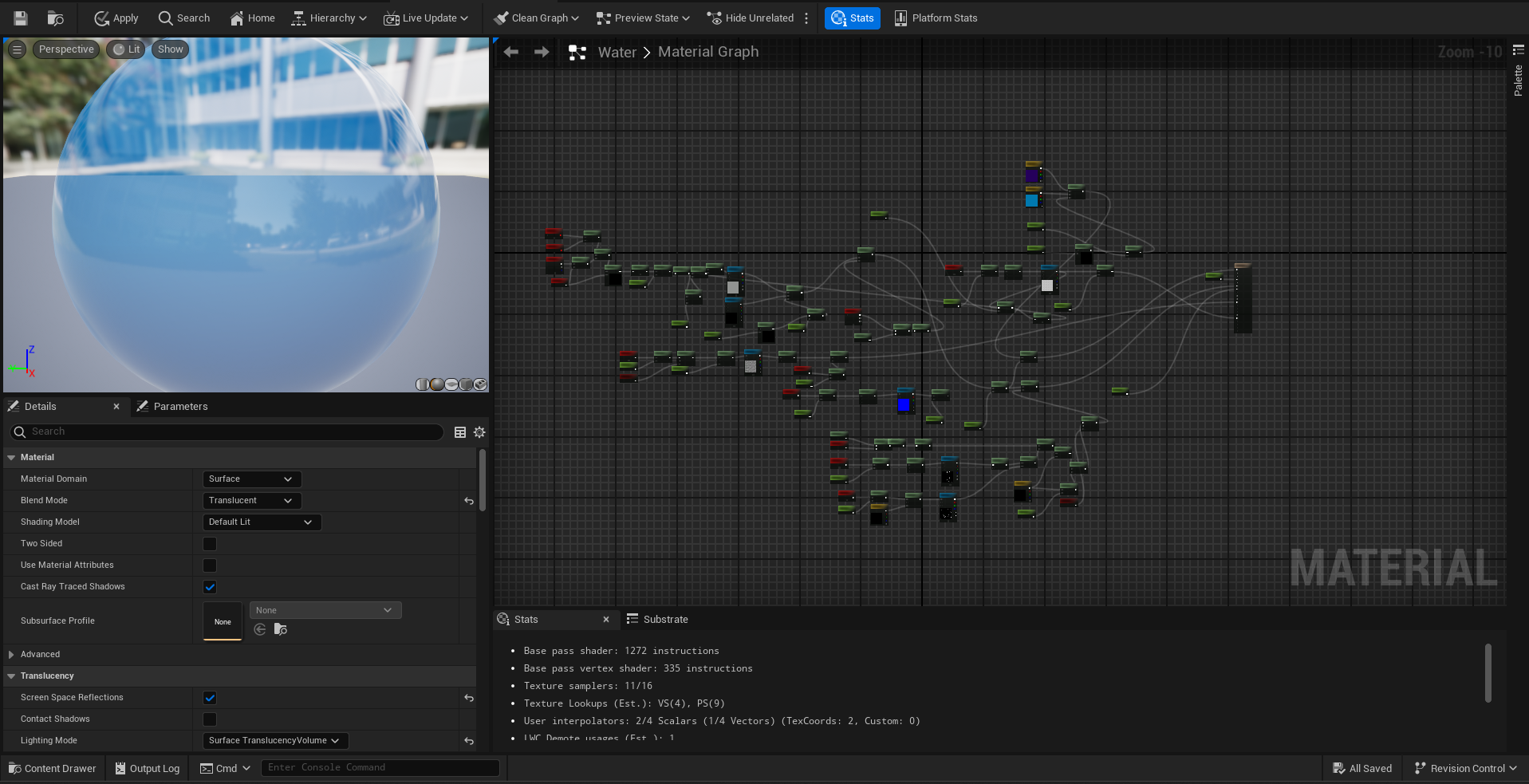Open the Content Drawer
Image resolution: width=1529 pixels, height=784 pixels.
pos(53,769)
